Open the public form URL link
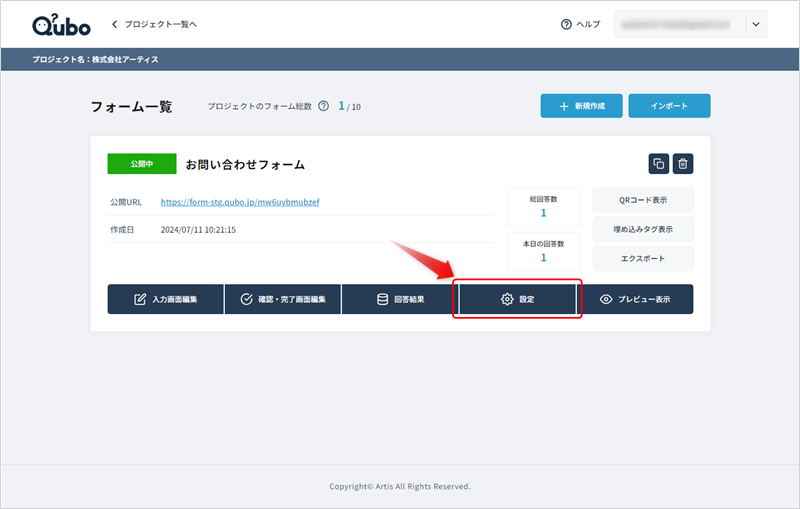The image size is (800, 509). (240, 202)
